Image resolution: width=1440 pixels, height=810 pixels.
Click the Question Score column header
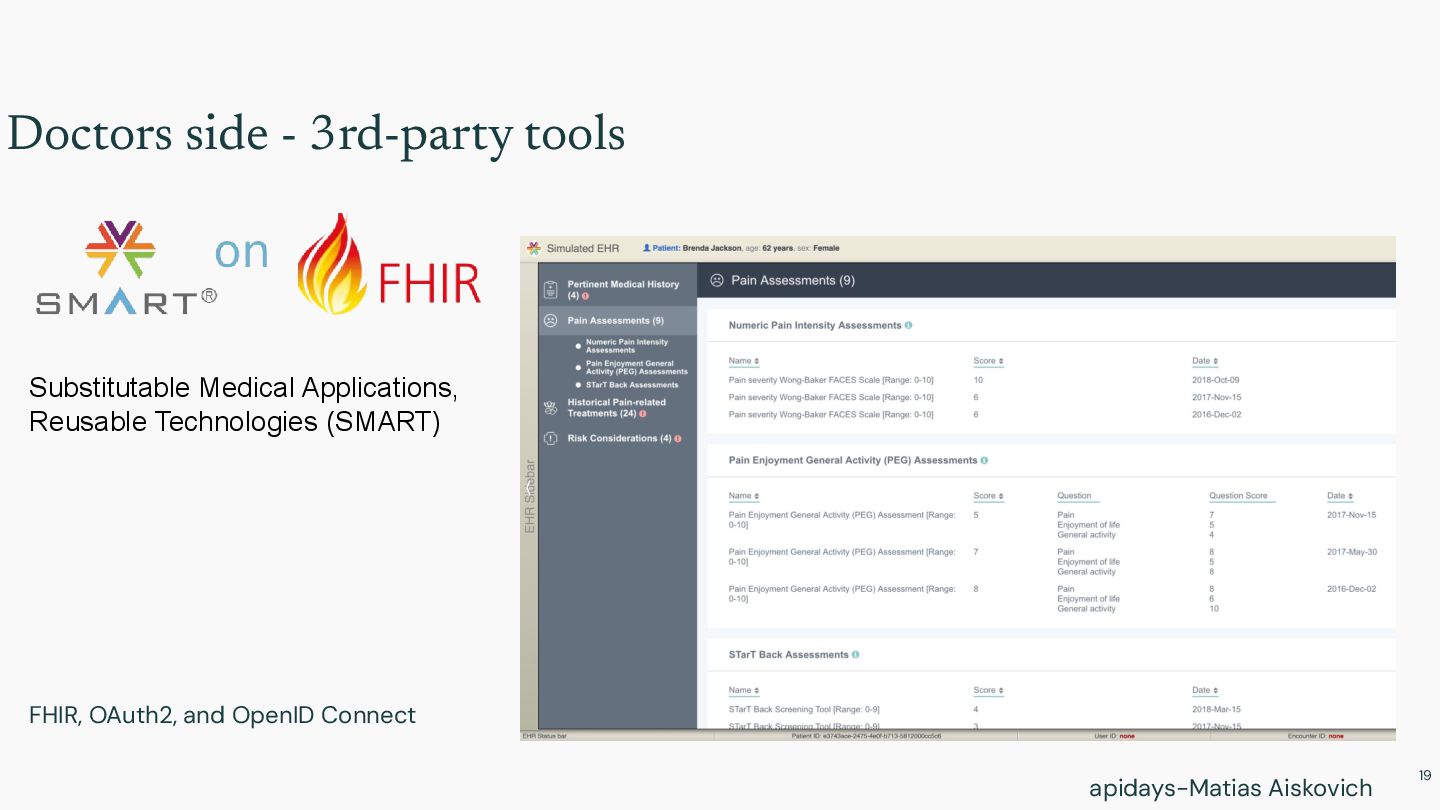[1238, 496]
